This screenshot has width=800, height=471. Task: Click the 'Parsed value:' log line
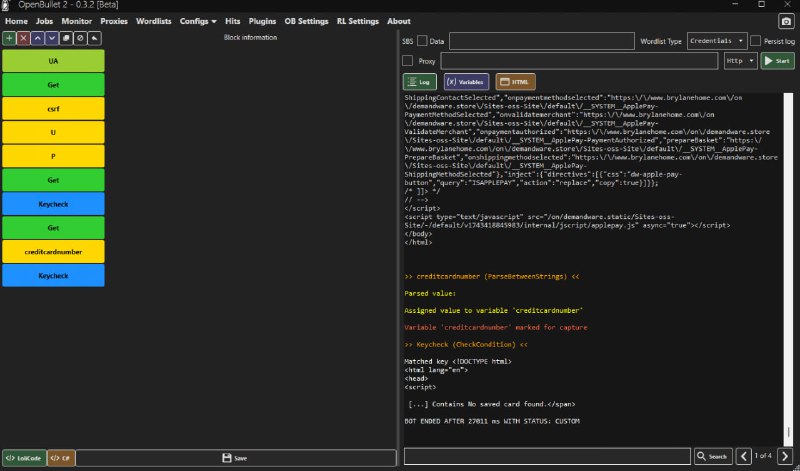pos(430,294)
